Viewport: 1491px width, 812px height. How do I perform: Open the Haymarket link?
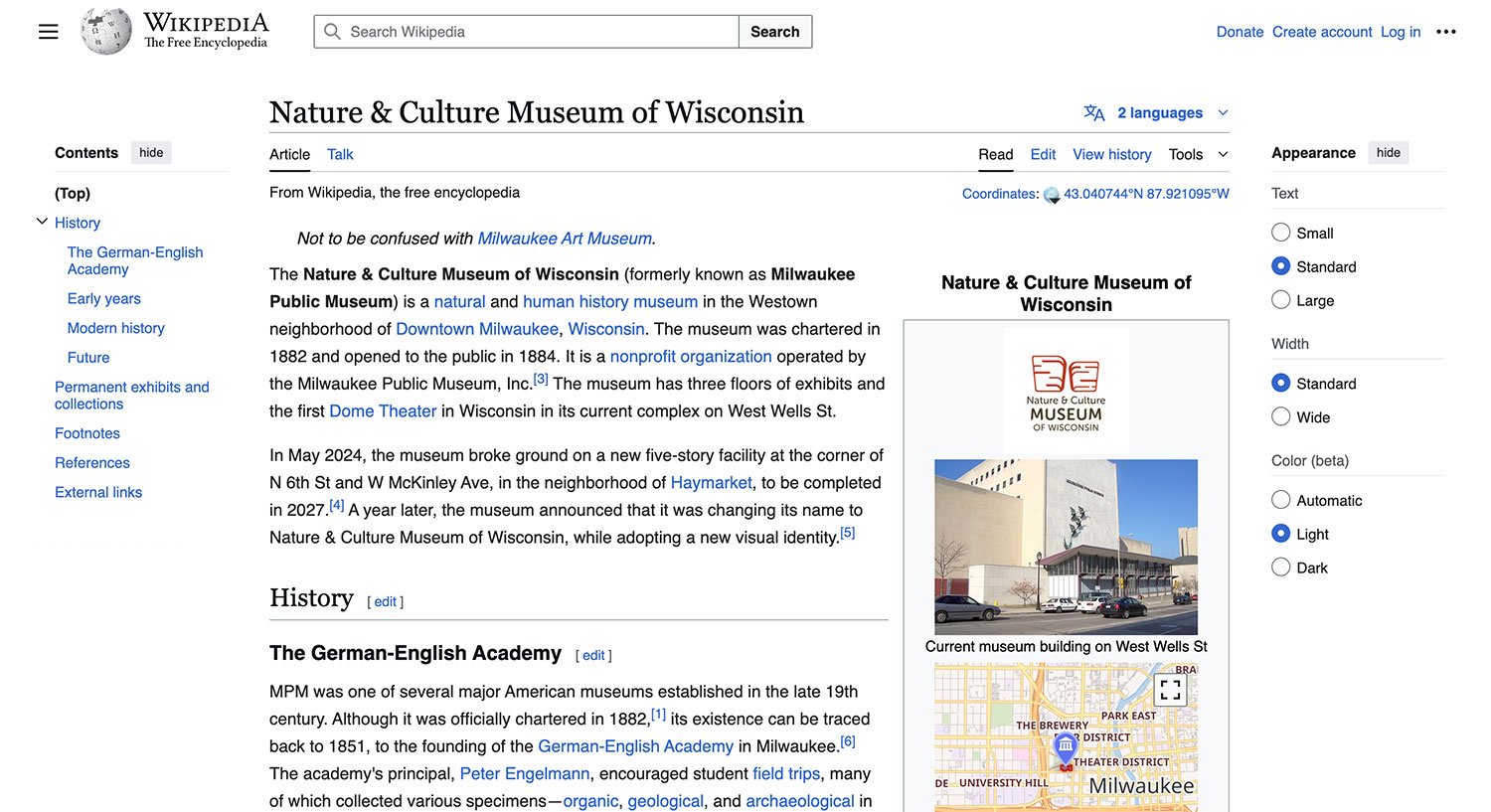(712, 482)
